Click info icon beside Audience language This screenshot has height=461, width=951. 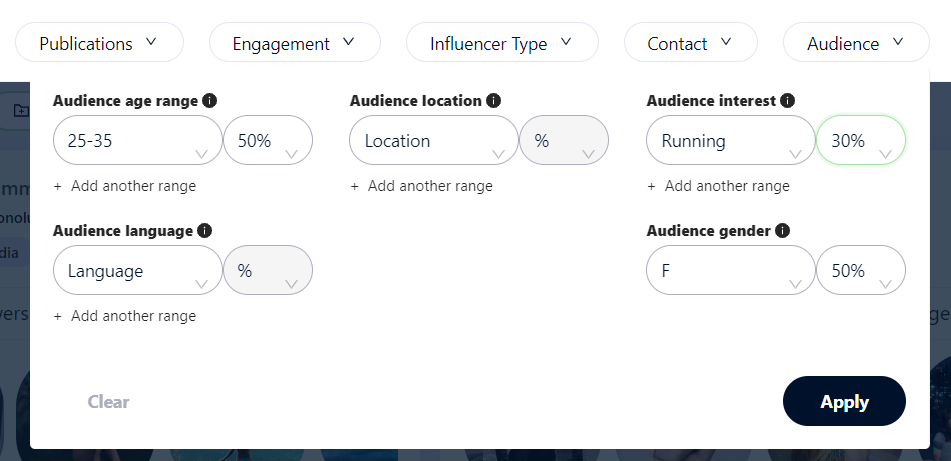[x=205, y=231]
